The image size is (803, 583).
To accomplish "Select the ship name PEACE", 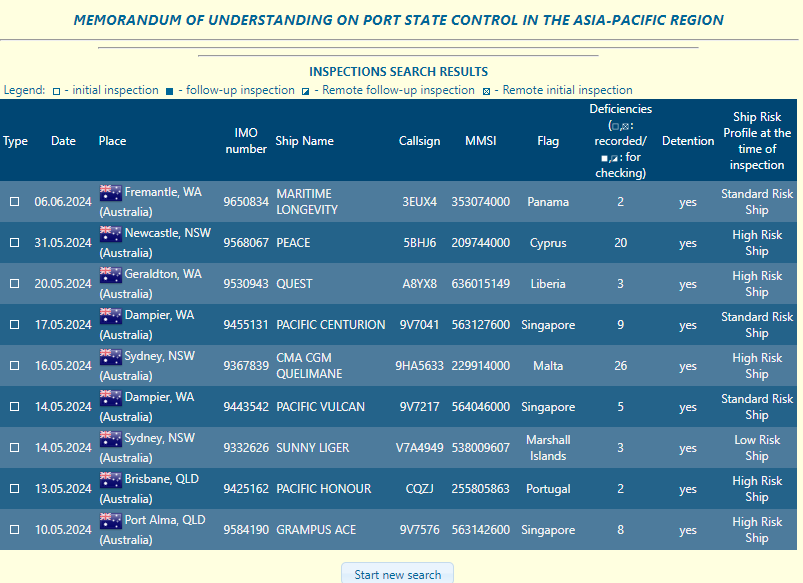I will (x=293, y=242).
